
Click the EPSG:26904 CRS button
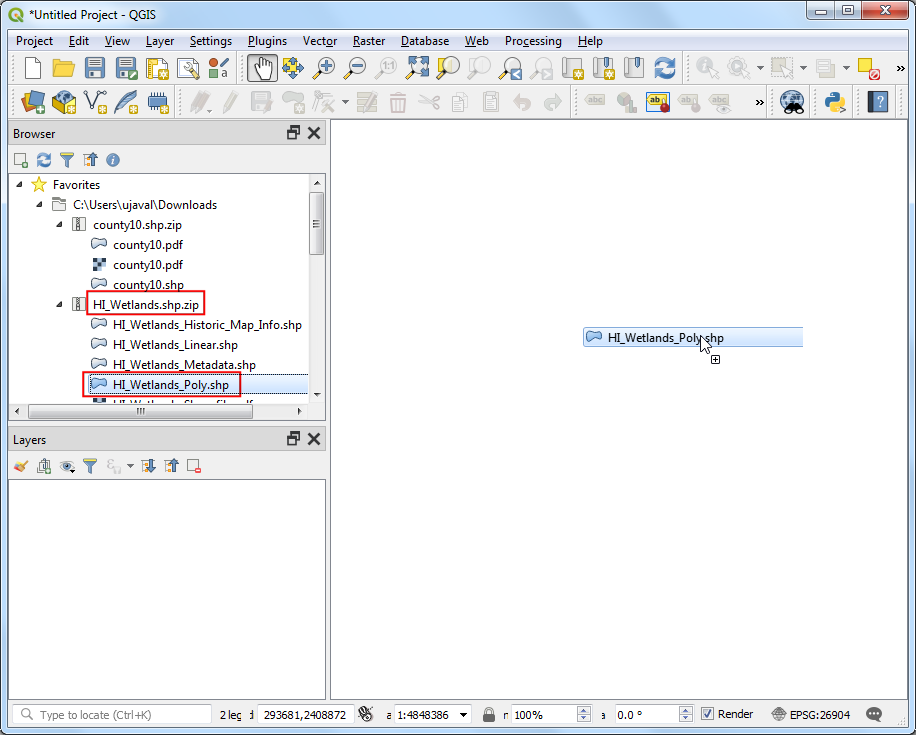coord(811,714)
